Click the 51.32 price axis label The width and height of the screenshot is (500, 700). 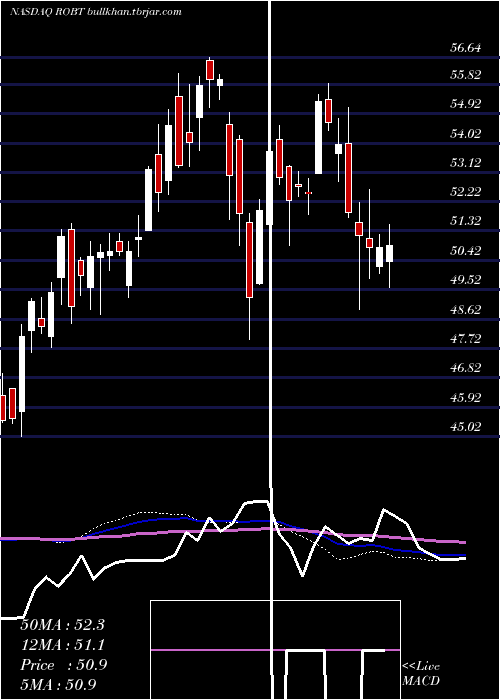(466, 221)
